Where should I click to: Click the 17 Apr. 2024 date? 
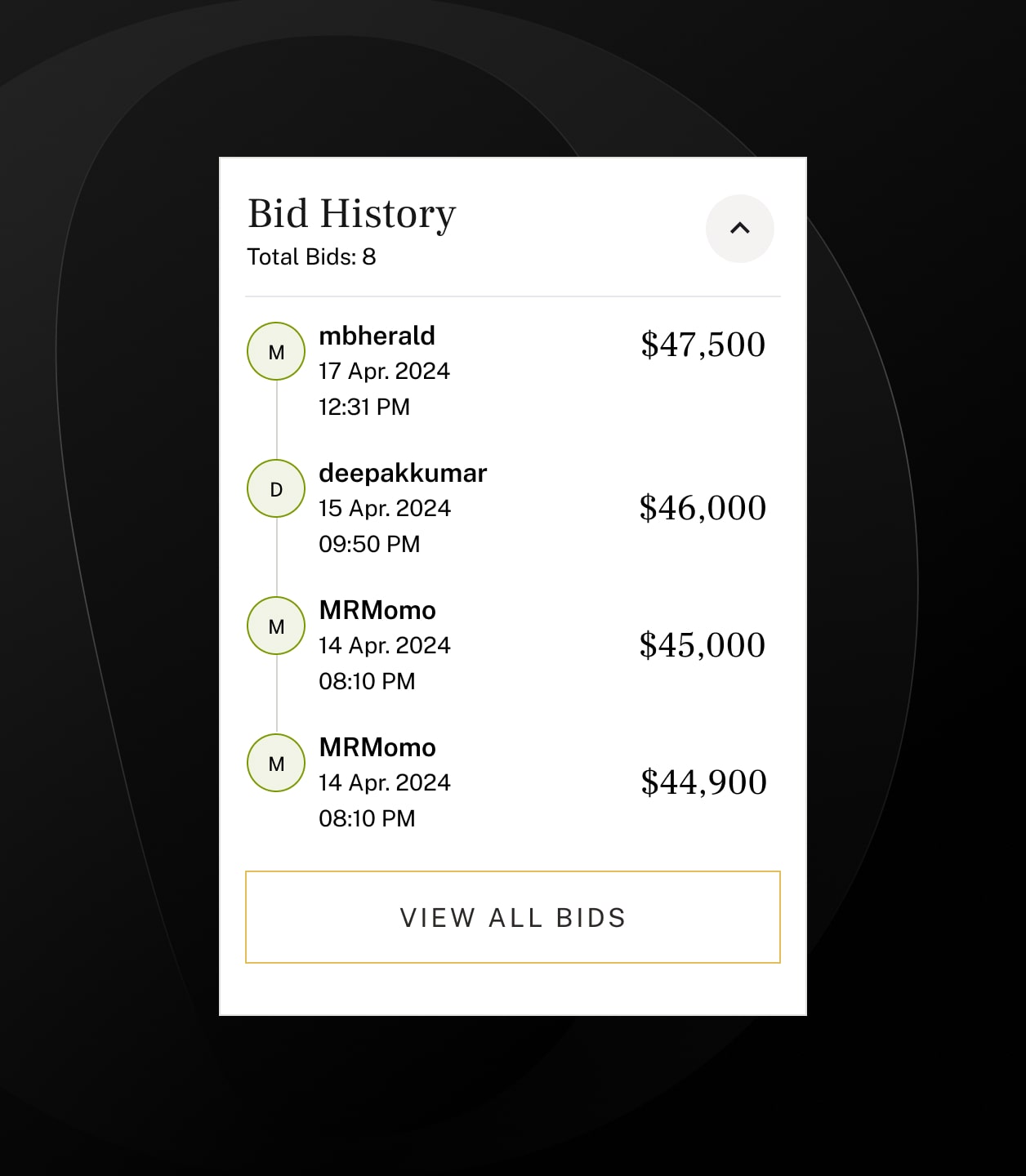384,372
